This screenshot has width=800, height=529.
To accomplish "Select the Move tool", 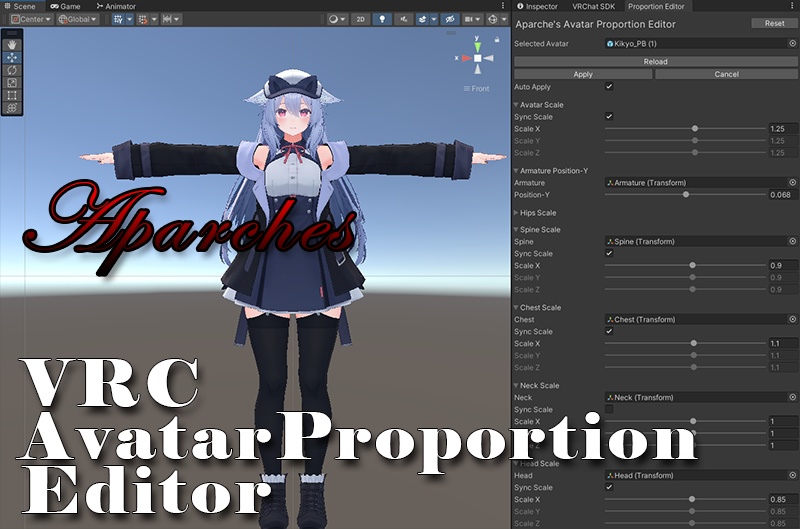I will pyautogui.click(x=12, y=58).
